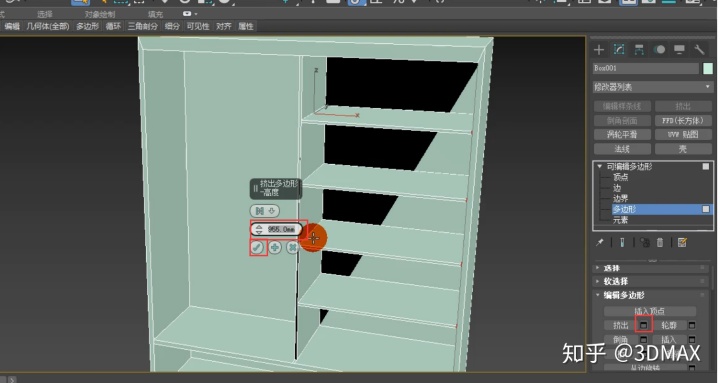Click the 965.0mm height value field
720x383 pixels.
pyautogui.click(x=281, y=229)
